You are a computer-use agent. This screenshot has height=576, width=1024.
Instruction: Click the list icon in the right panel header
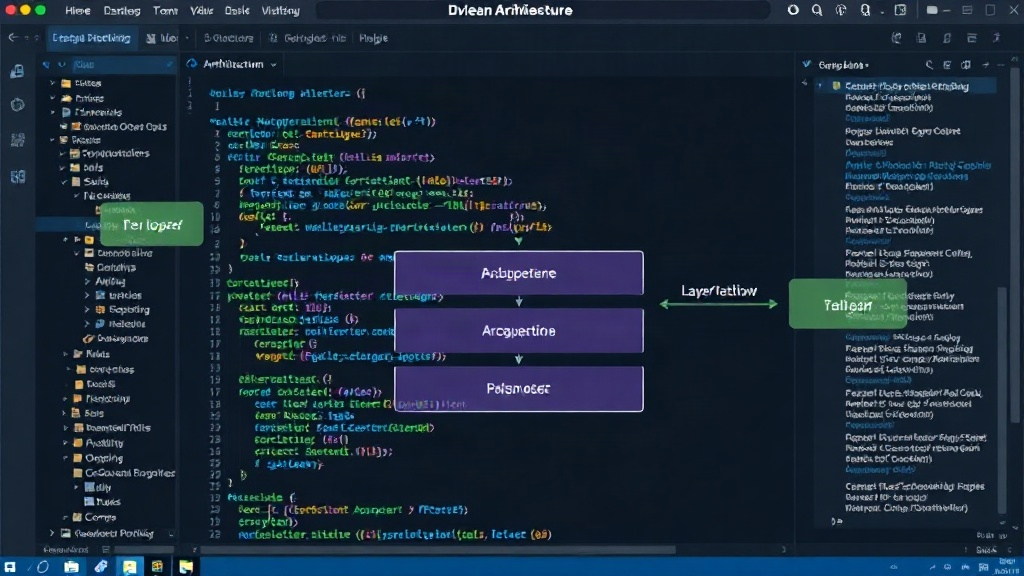pos(947,65)
